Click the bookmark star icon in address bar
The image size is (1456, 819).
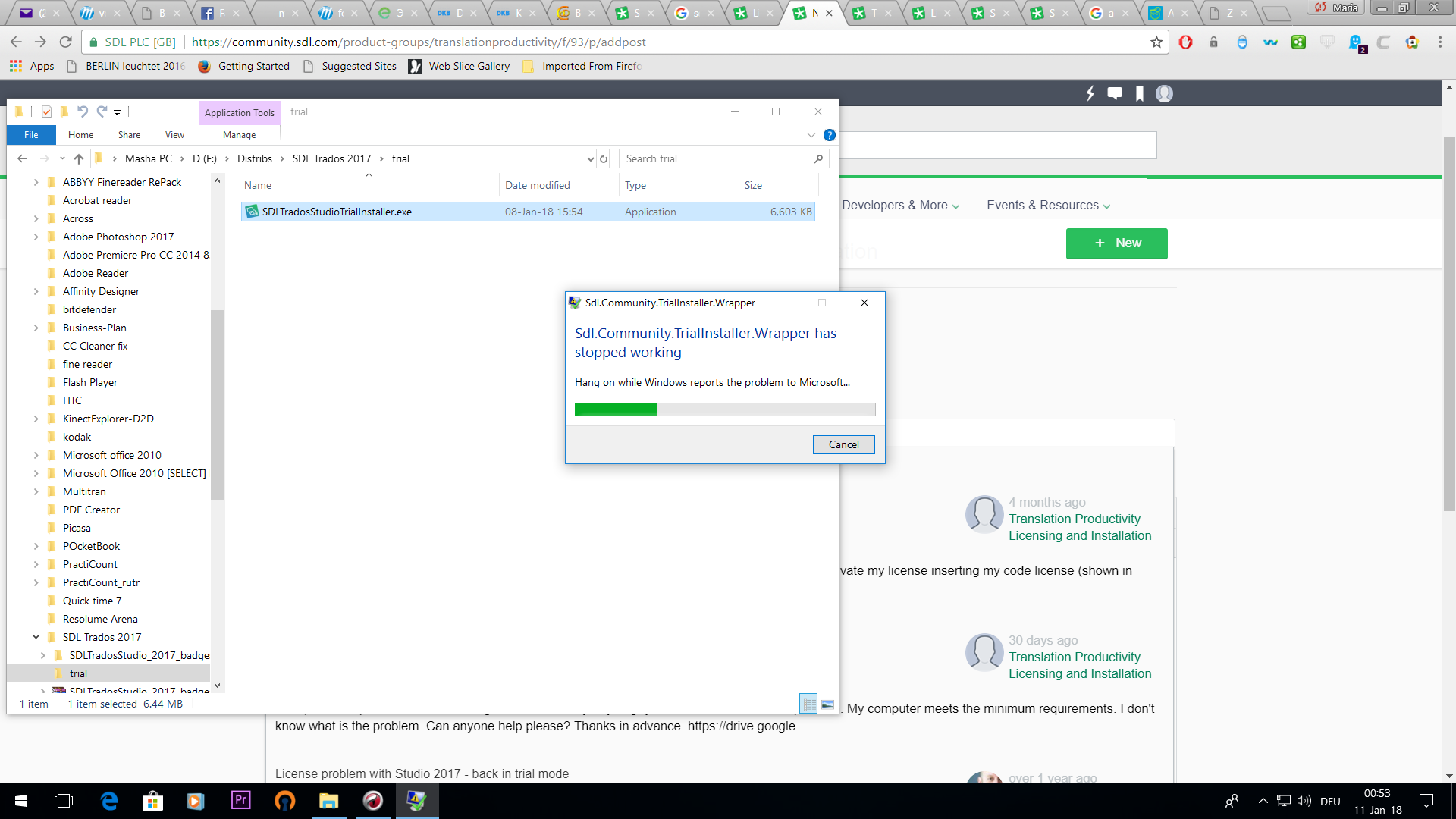point(1156,42)
